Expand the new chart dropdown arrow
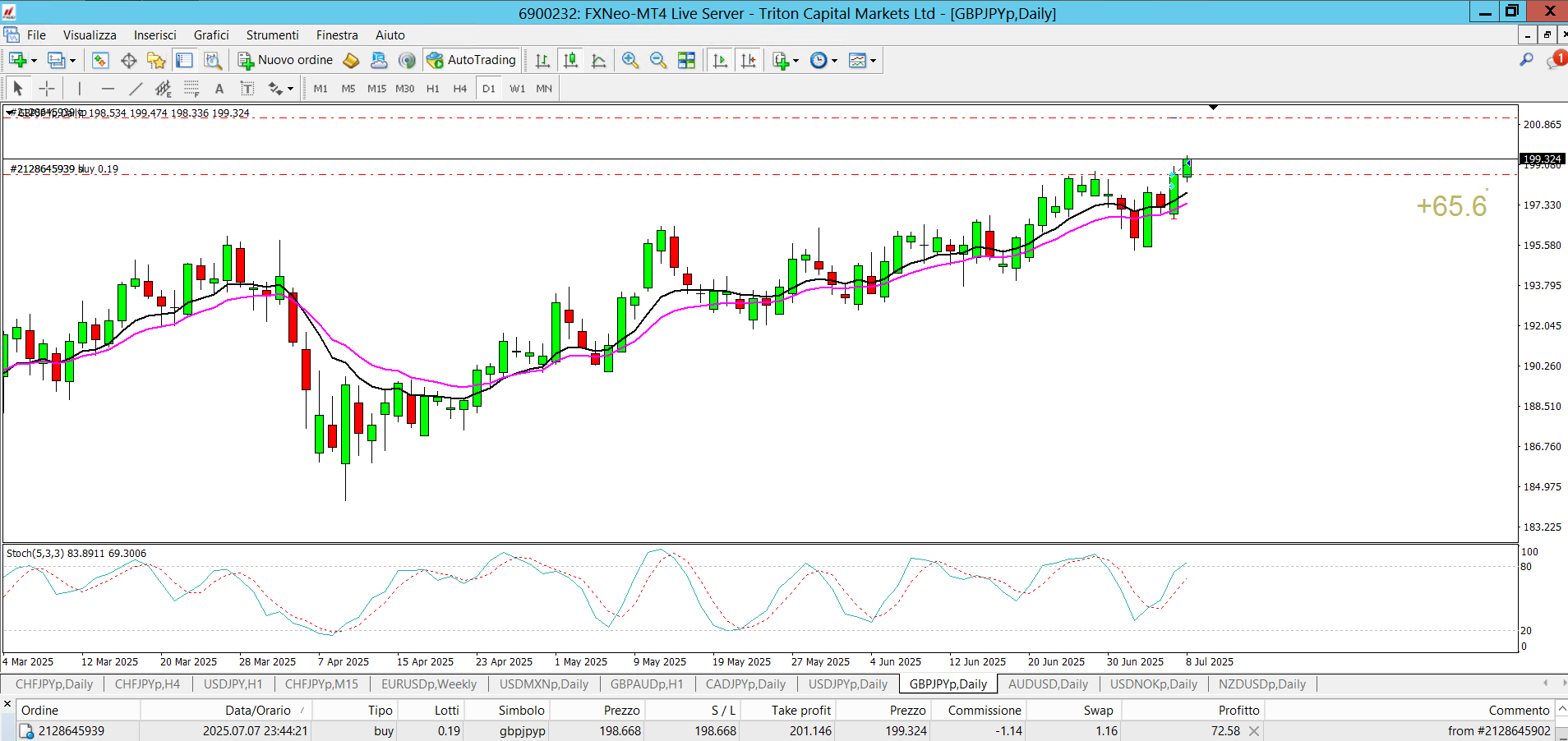 tap(34, 61)
